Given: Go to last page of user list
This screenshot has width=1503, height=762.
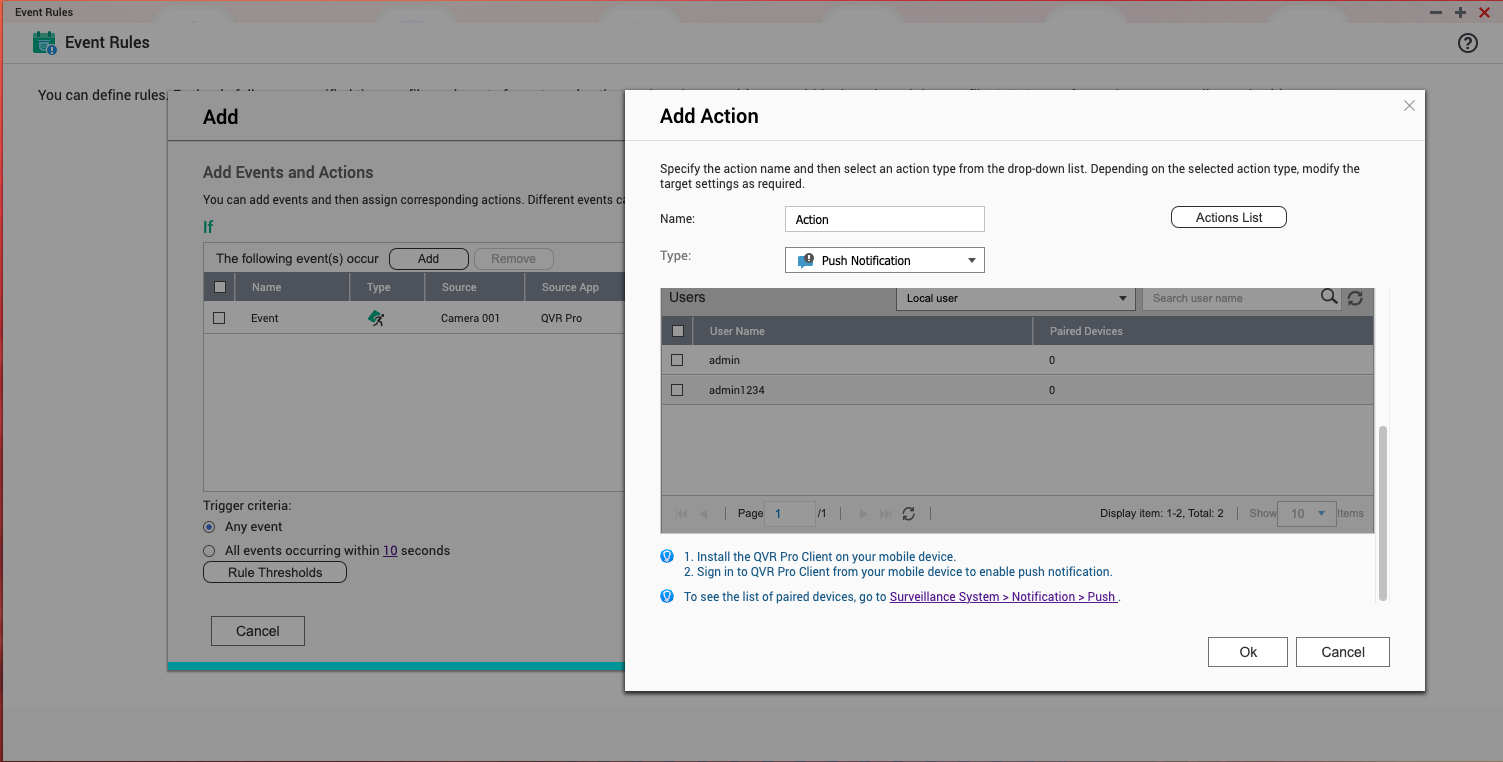Looking at the screenshot, I should 885,513.
